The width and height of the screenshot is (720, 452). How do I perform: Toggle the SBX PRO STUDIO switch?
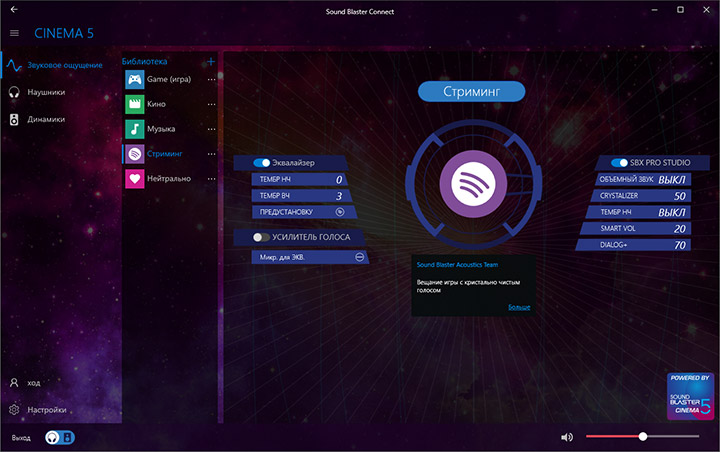point(619,163)
